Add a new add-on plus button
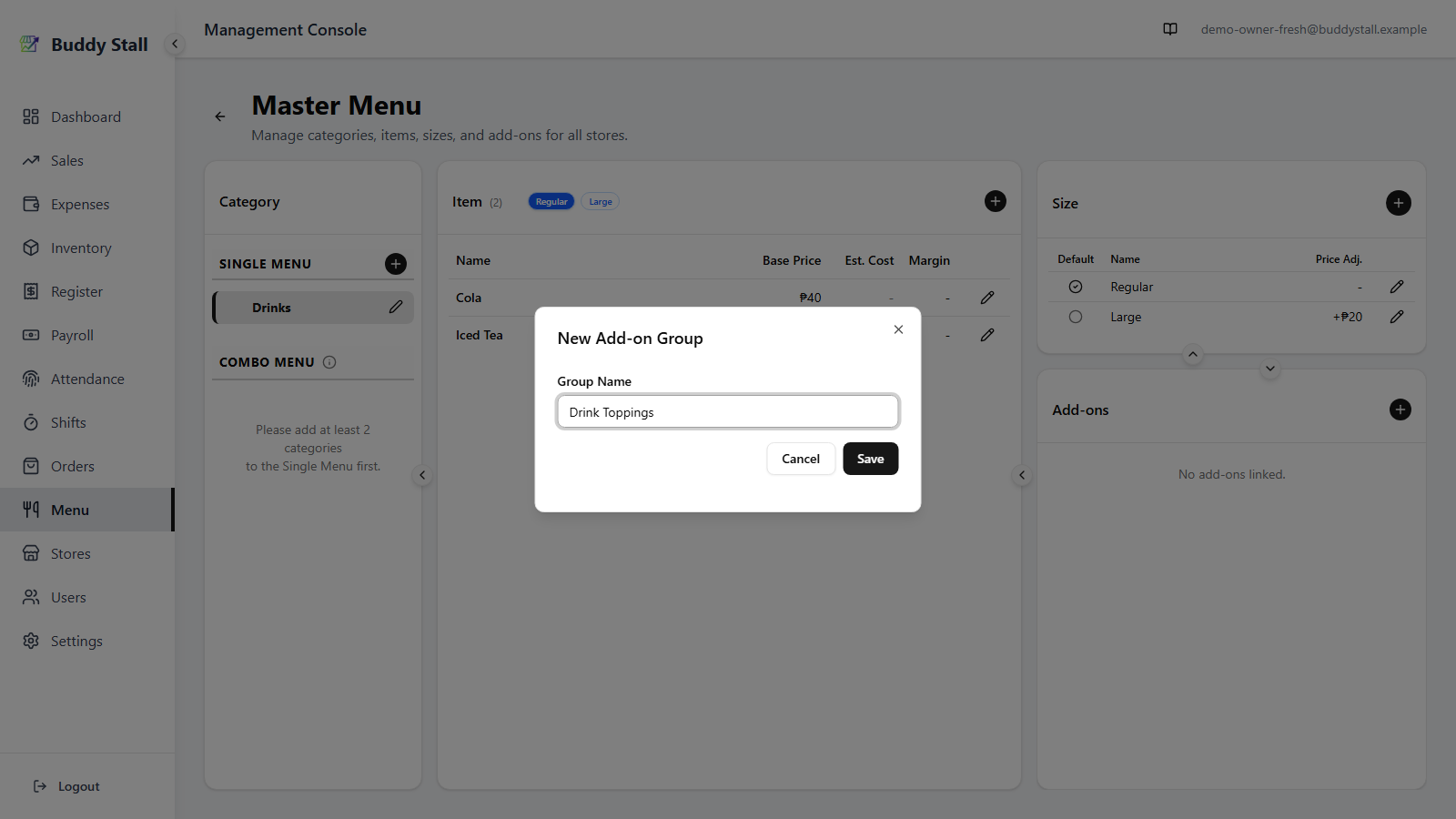Image resolution: width=1456 pixels, height=819 pixels. (x=1400, y=409)
